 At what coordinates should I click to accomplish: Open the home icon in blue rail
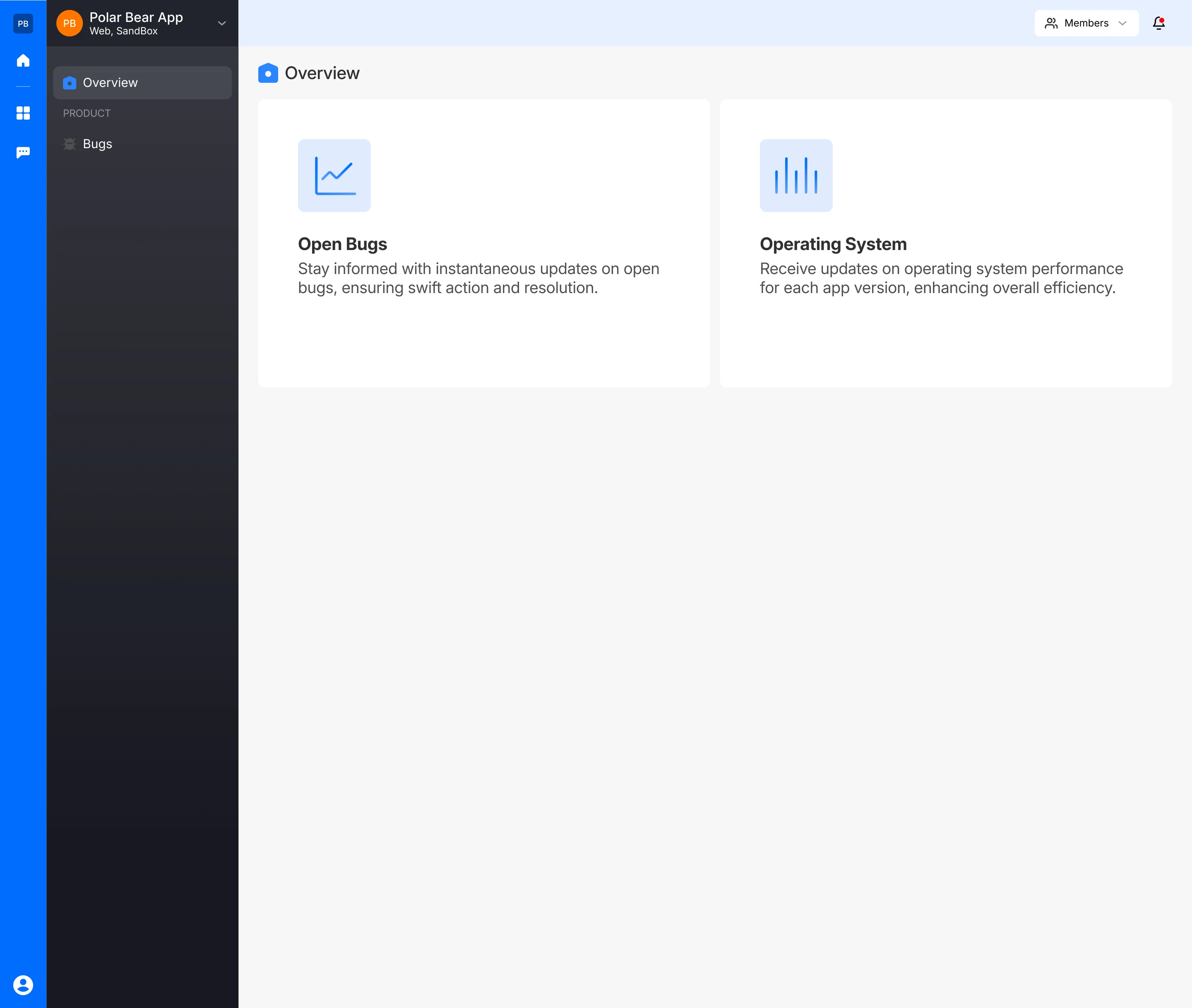(23, 60)
